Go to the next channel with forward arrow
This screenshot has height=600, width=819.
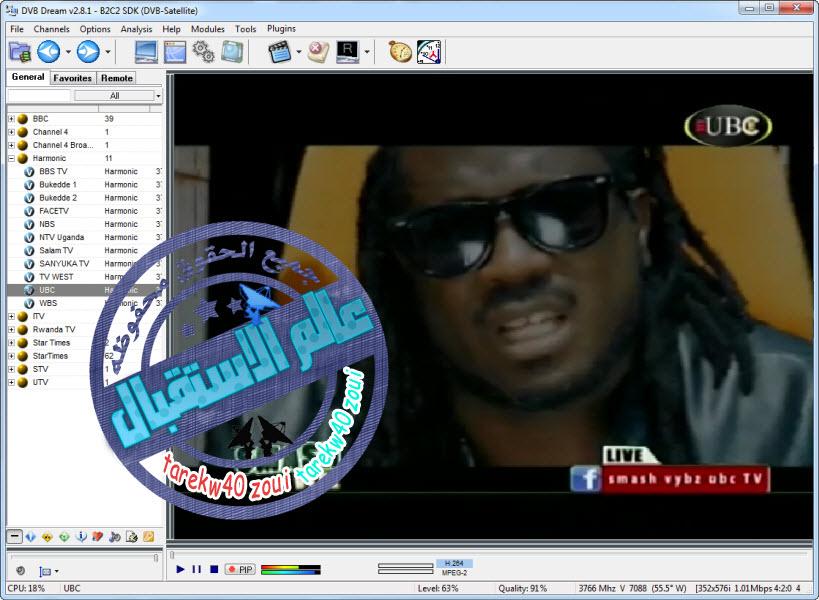[x=88, y=52]
